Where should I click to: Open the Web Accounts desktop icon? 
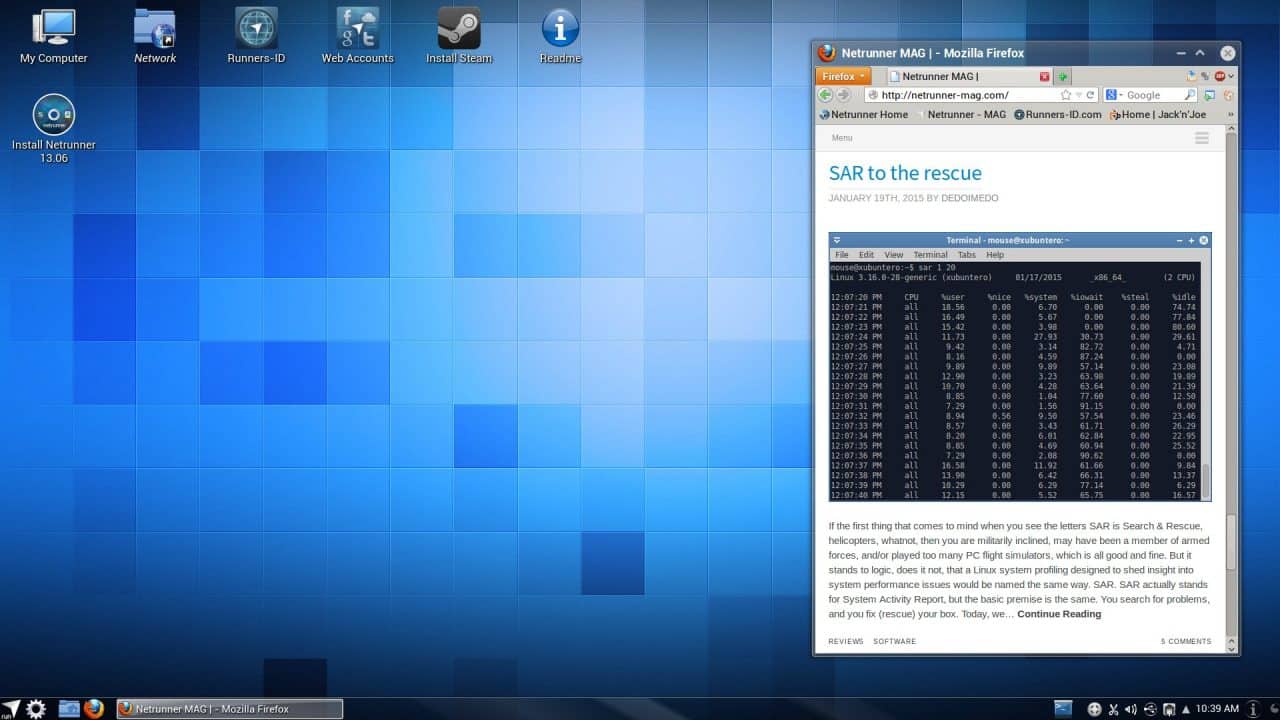pos(357,29)
